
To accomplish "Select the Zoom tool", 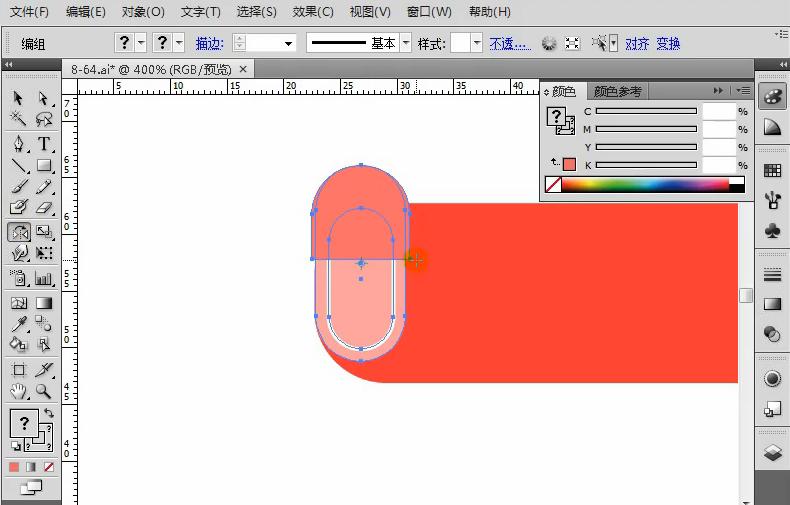I will [x=44, y=391].
